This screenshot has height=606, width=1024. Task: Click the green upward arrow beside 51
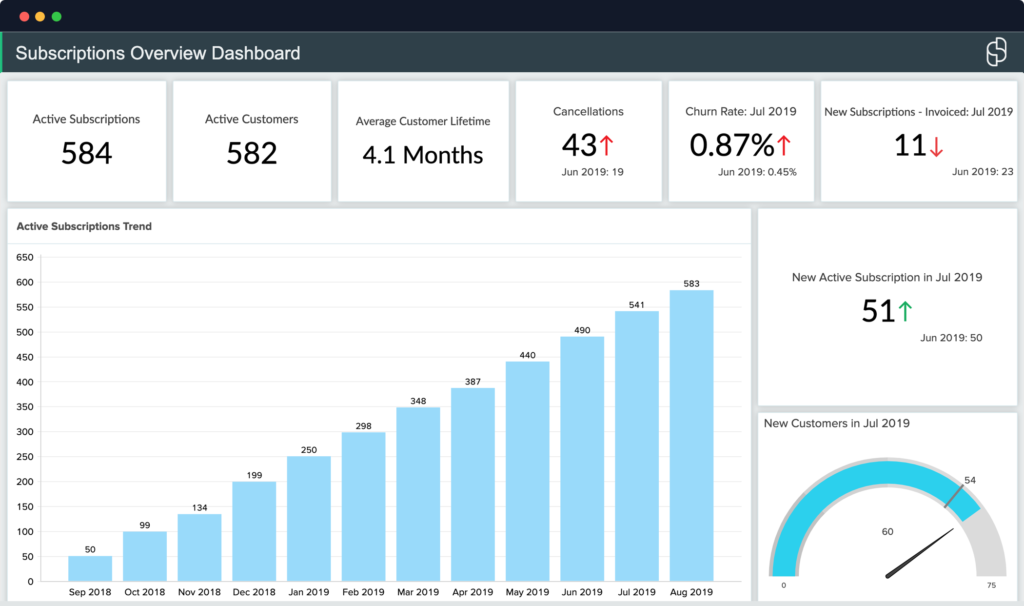click(x=904, y=311)
